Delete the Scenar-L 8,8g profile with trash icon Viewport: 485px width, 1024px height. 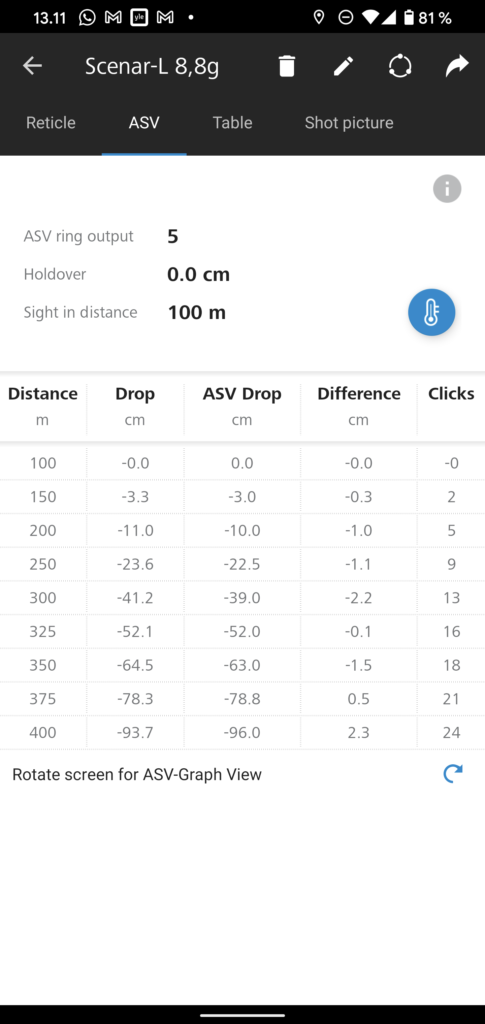tap(287, 66)
